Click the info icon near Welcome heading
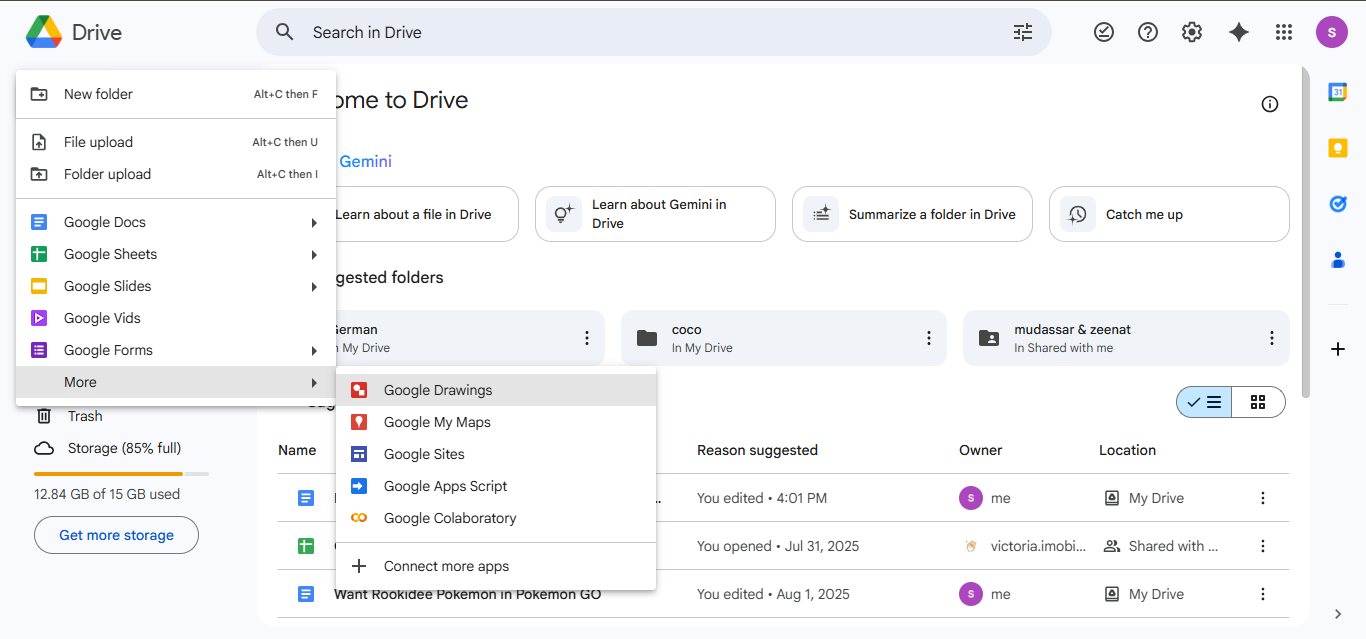Image resolution: width=1366 pixels, height=639 pixels. [x=1270, y=104]
